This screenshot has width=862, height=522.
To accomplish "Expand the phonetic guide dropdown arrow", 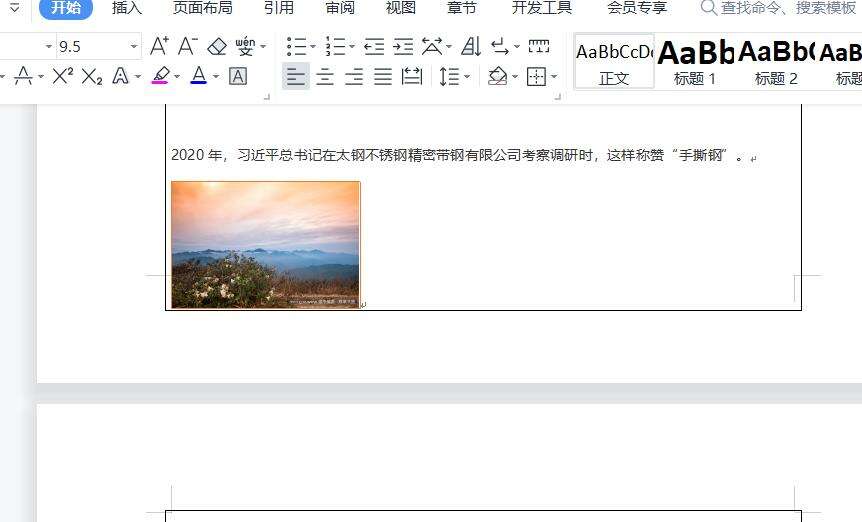I will point(263,47).
